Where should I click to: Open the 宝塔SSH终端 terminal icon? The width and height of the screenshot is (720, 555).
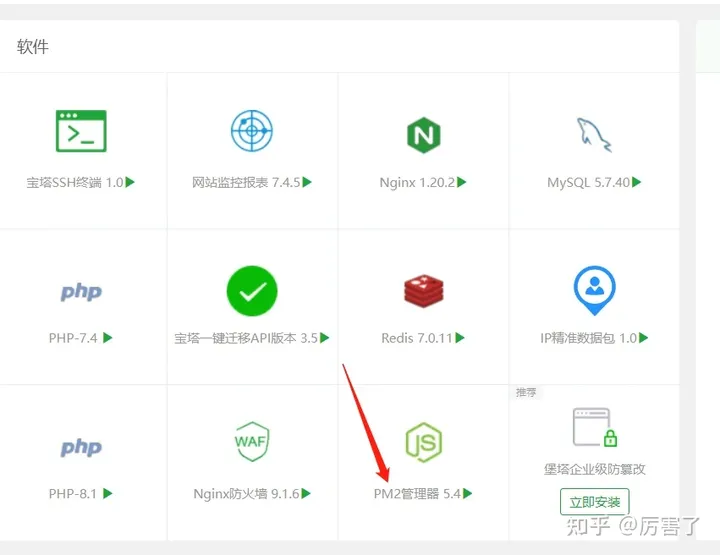tap(81, 131)
